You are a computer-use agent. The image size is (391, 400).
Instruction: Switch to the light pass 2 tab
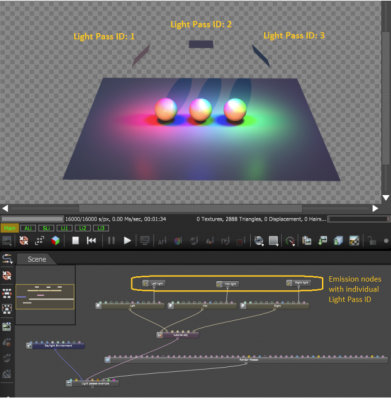coord(83,228)
